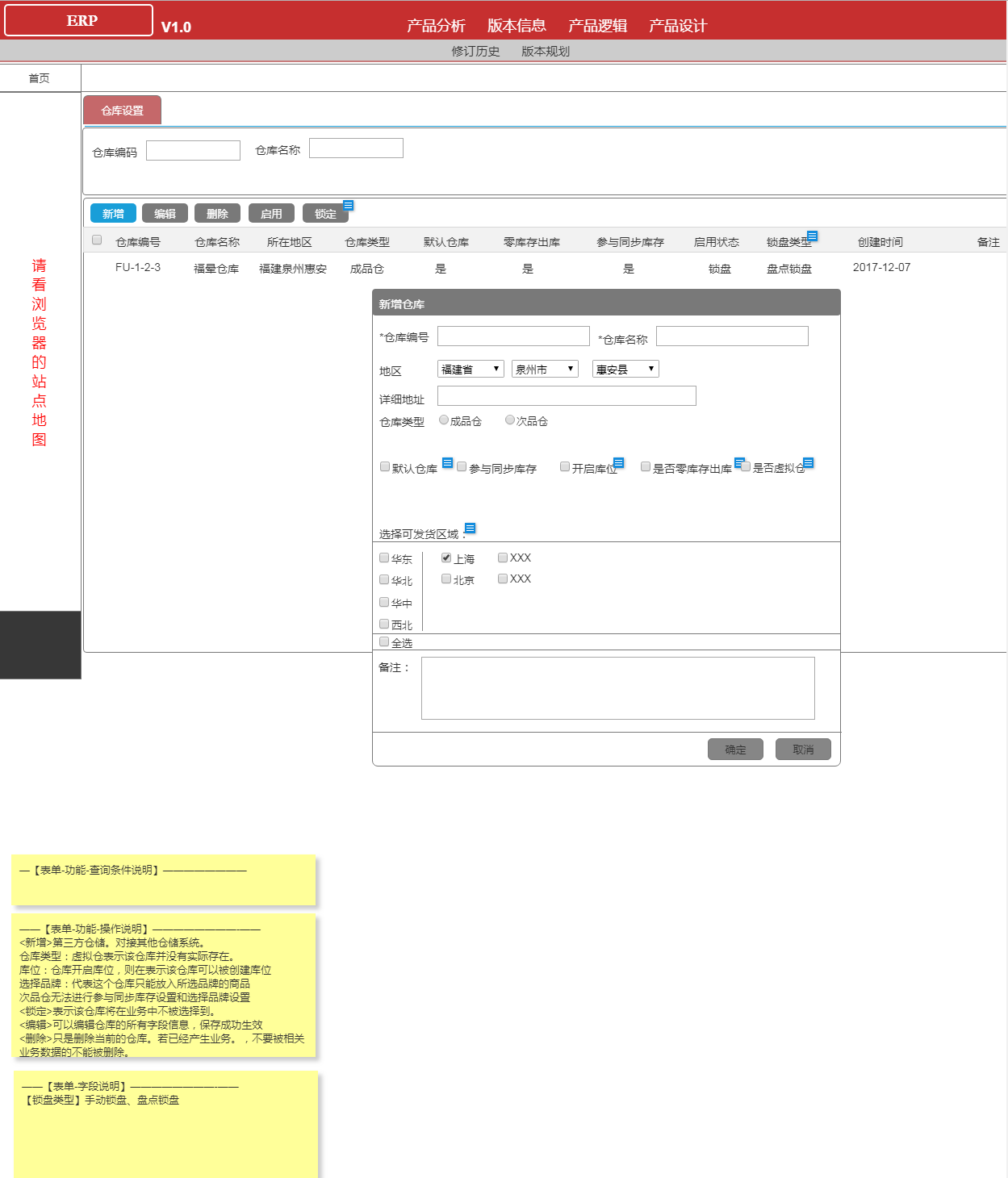Open 产品分析 in top navigation
Image resolution: width=1008 pixels, height=1178 pixels.
[436, 26]
